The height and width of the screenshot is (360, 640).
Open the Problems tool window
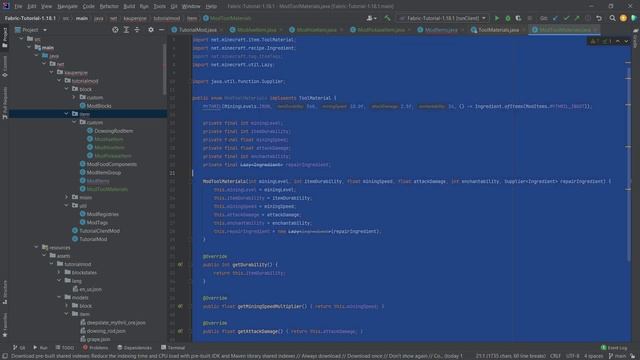96,347
